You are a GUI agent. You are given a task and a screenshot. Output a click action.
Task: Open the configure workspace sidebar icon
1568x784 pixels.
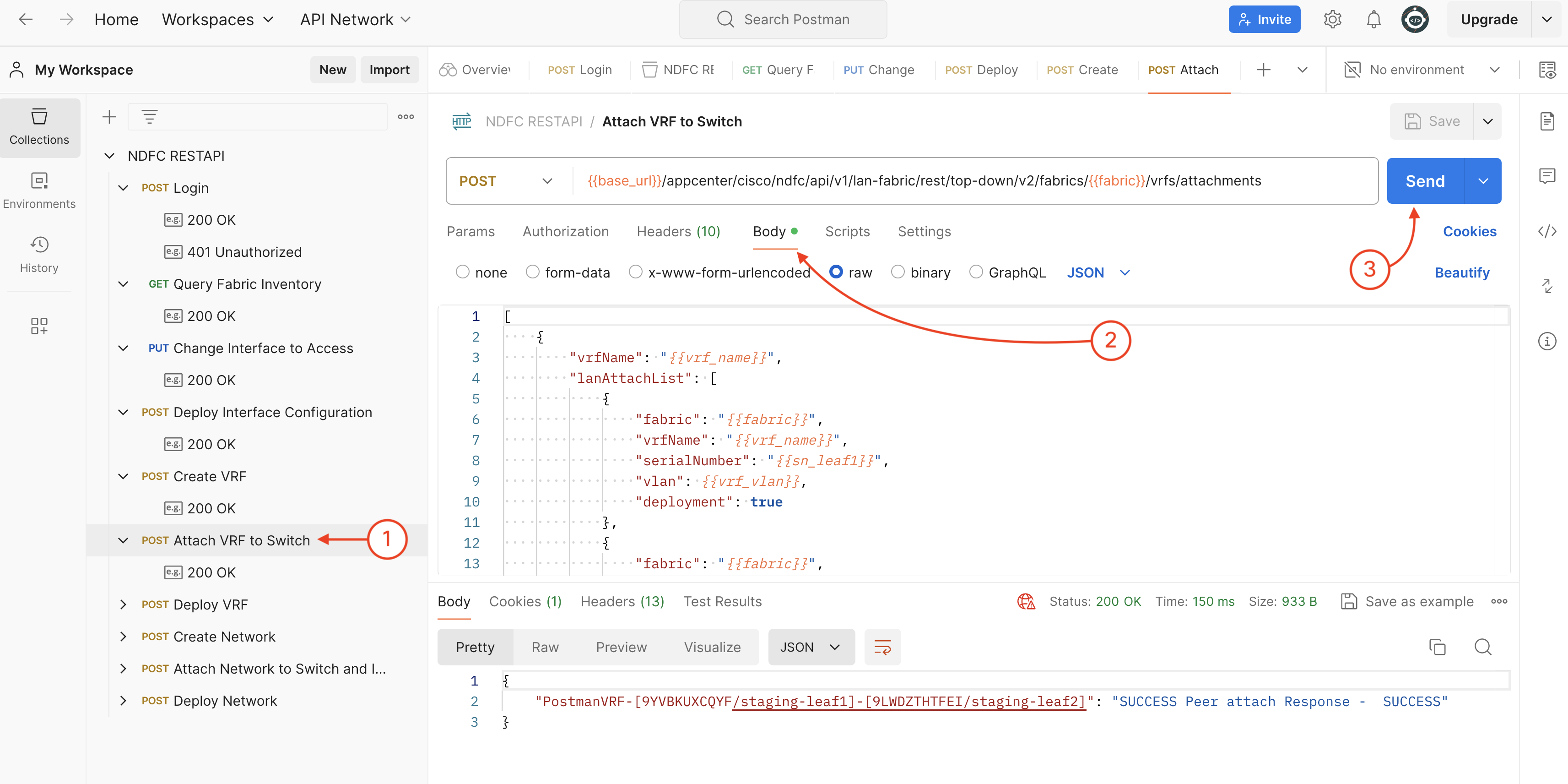point(39,326)
